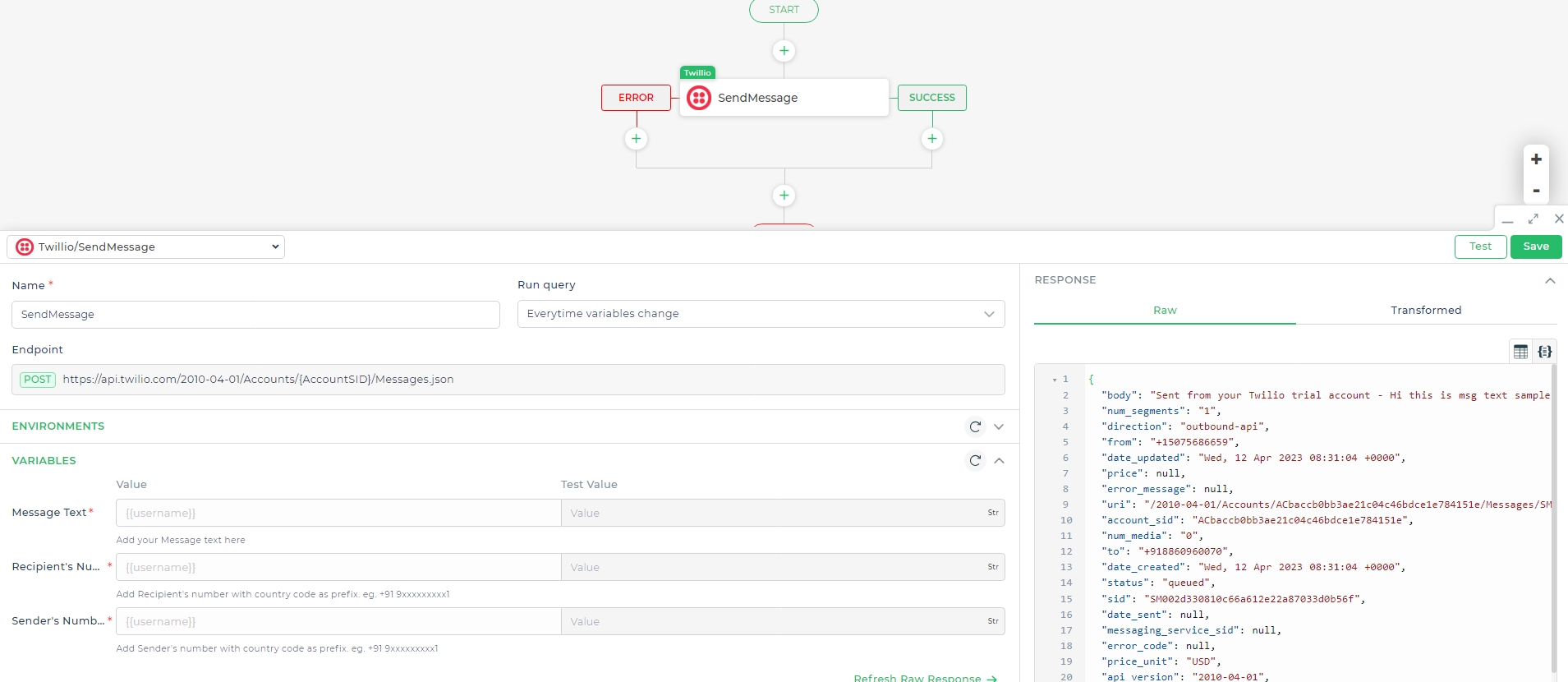Zoom in the workflow canvas
This screenshot has height=682, width=1568.
tap(1536, 159)
